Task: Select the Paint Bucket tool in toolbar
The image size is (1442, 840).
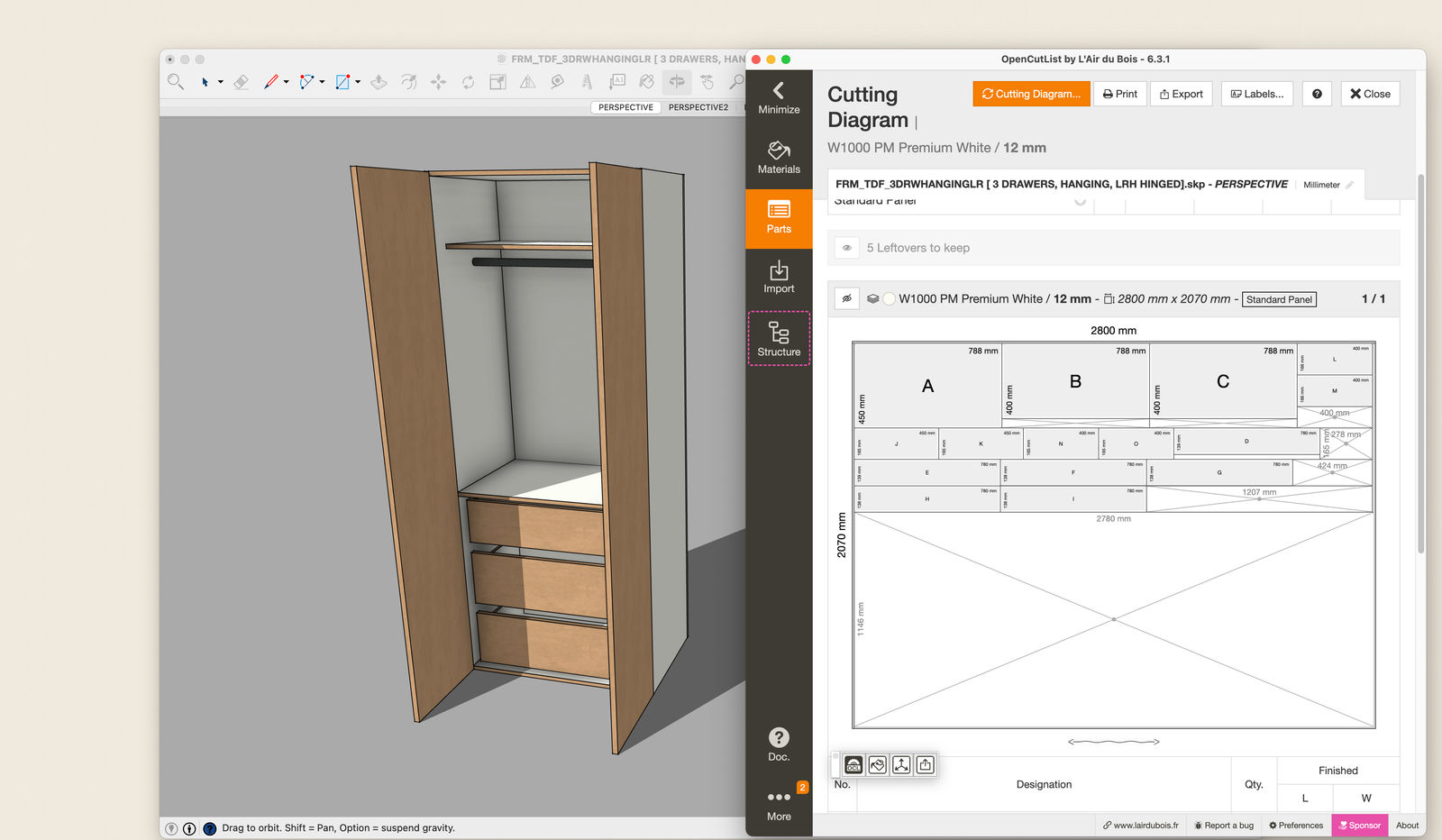Action: [646, 82]
